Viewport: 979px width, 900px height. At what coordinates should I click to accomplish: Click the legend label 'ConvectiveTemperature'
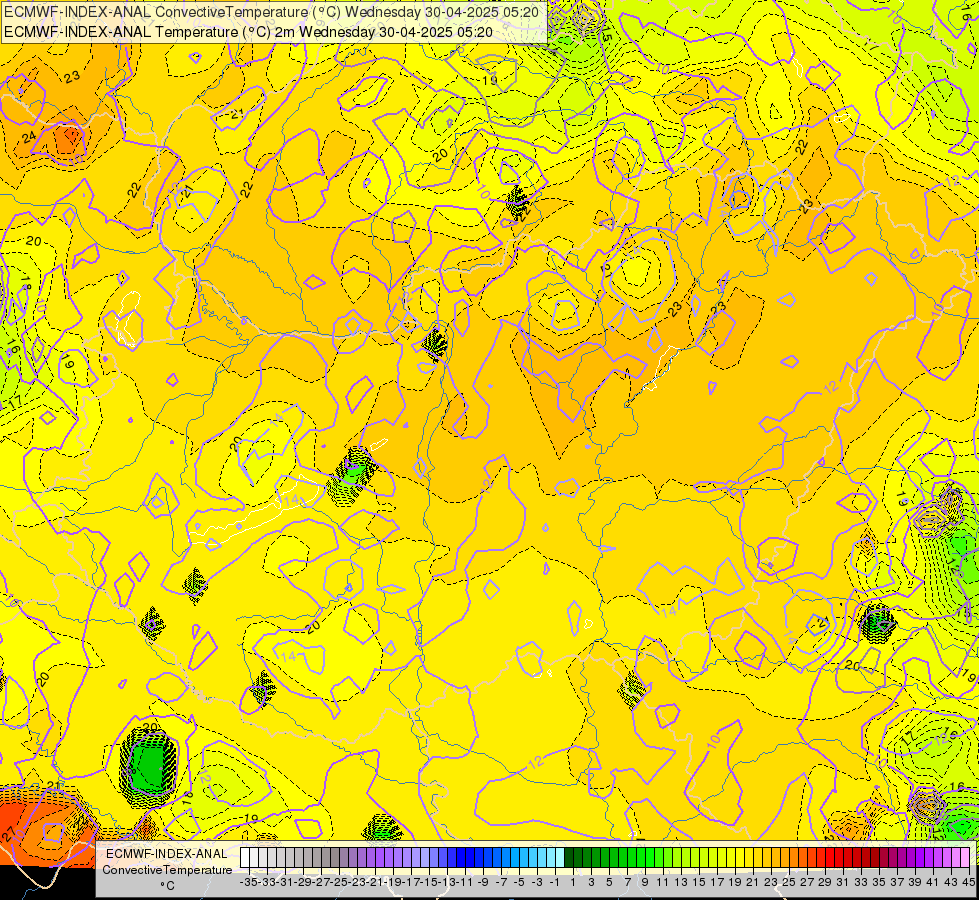click(167, 870)
